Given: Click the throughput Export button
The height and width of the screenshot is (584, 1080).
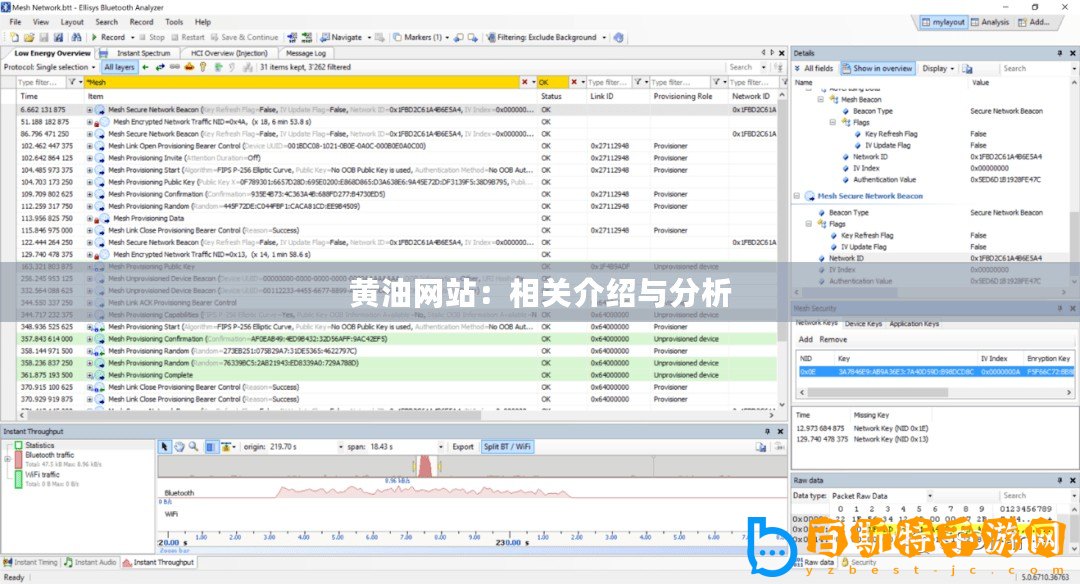Looking at the screenshot, I should pos(463,447).
